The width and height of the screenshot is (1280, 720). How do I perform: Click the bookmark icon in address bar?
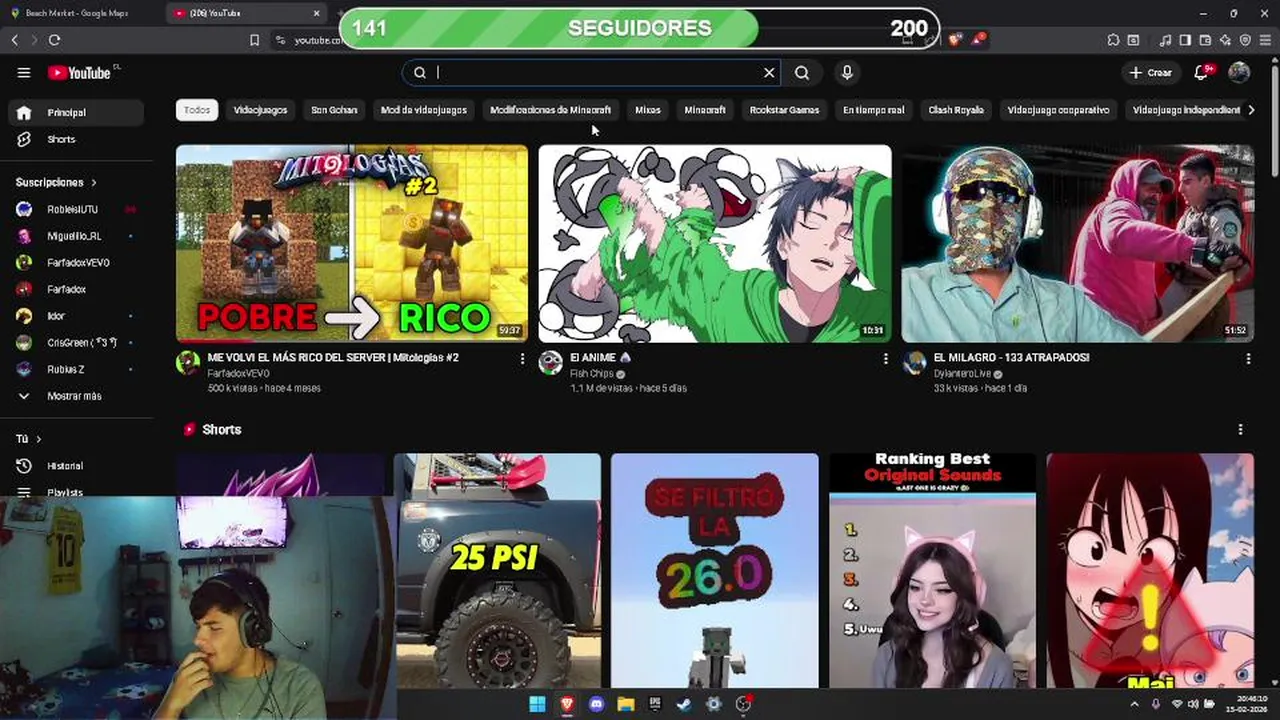[254, 40]
